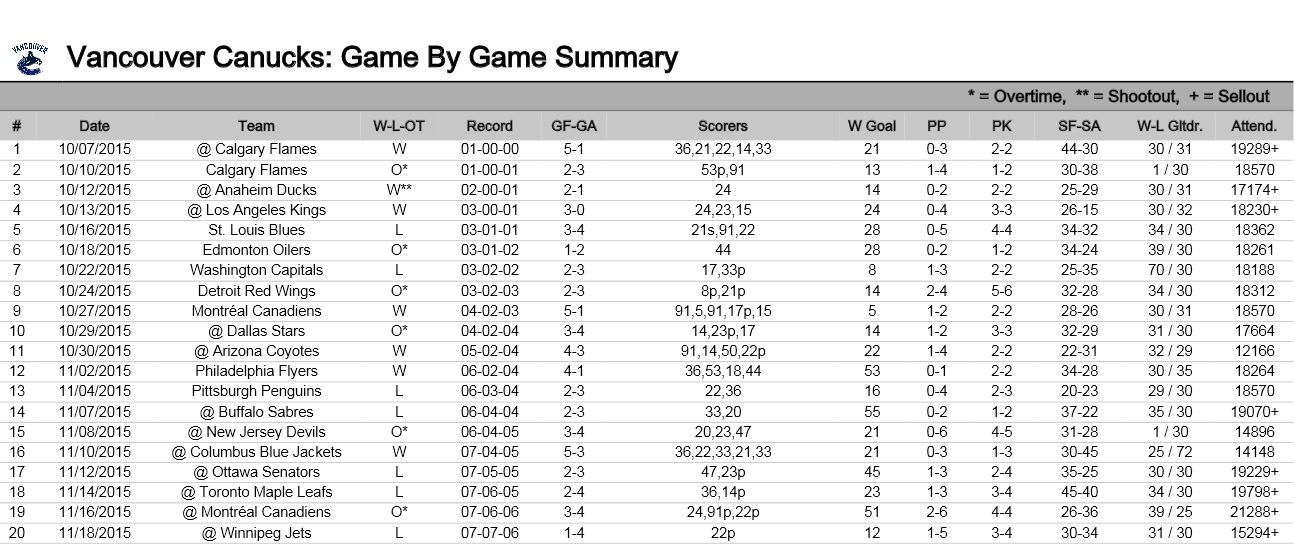Select the Attend. column header
The image size is (1295, 547).
(x=1254, y=126)
